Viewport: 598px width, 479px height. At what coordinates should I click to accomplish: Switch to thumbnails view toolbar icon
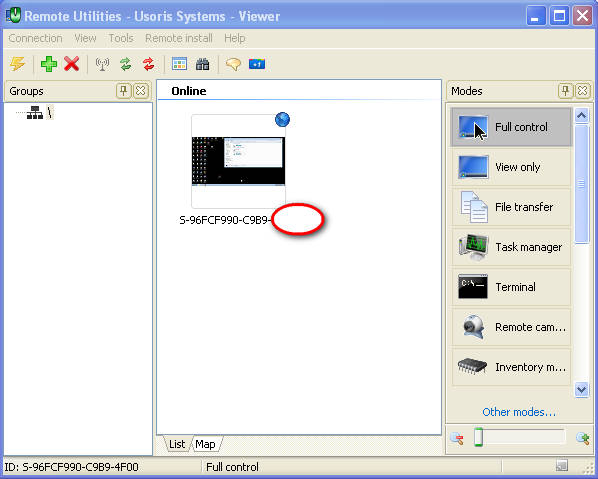point(179,64)
